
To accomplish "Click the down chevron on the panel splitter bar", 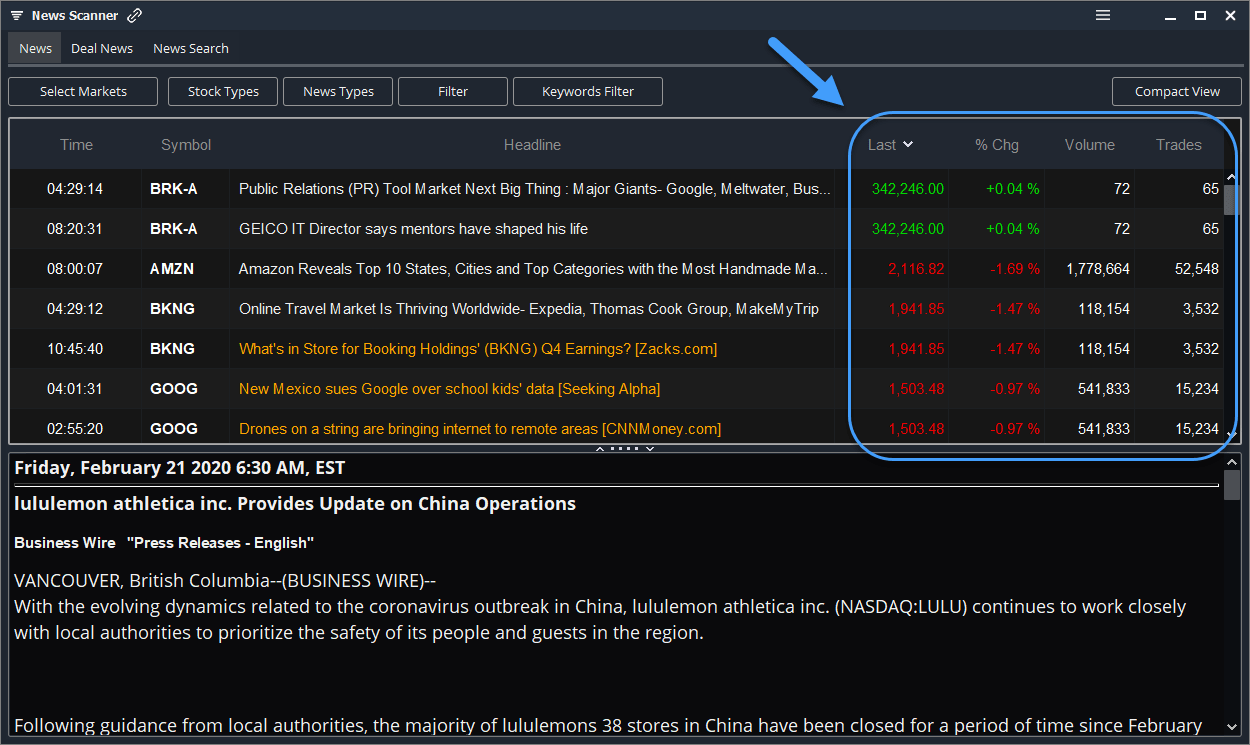I will pyautogui.click(x=650, y=448).
